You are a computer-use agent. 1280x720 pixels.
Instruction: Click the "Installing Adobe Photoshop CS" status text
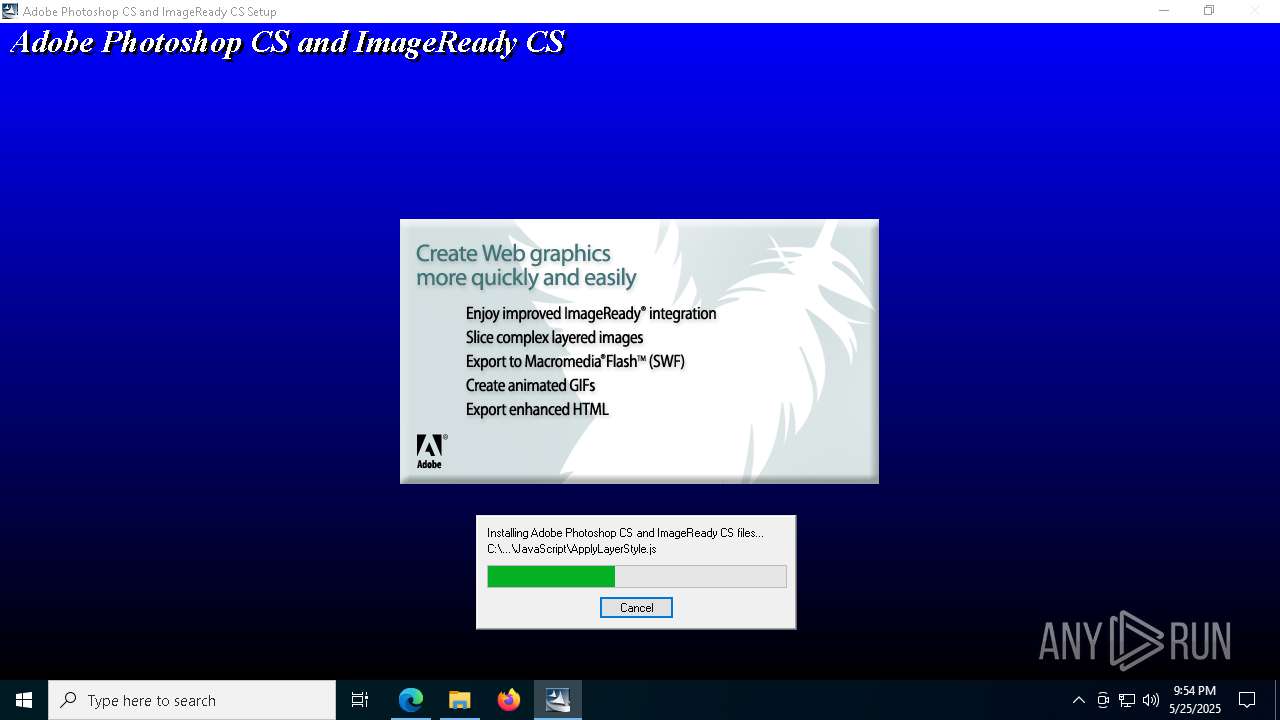click(x=625, y=533)
